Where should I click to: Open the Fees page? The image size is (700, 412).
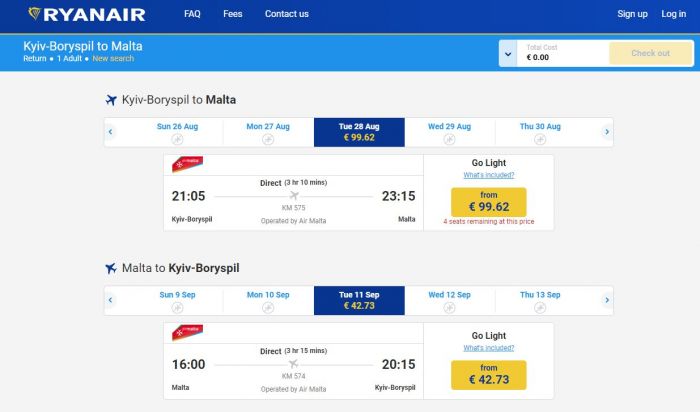click(233, 14)
